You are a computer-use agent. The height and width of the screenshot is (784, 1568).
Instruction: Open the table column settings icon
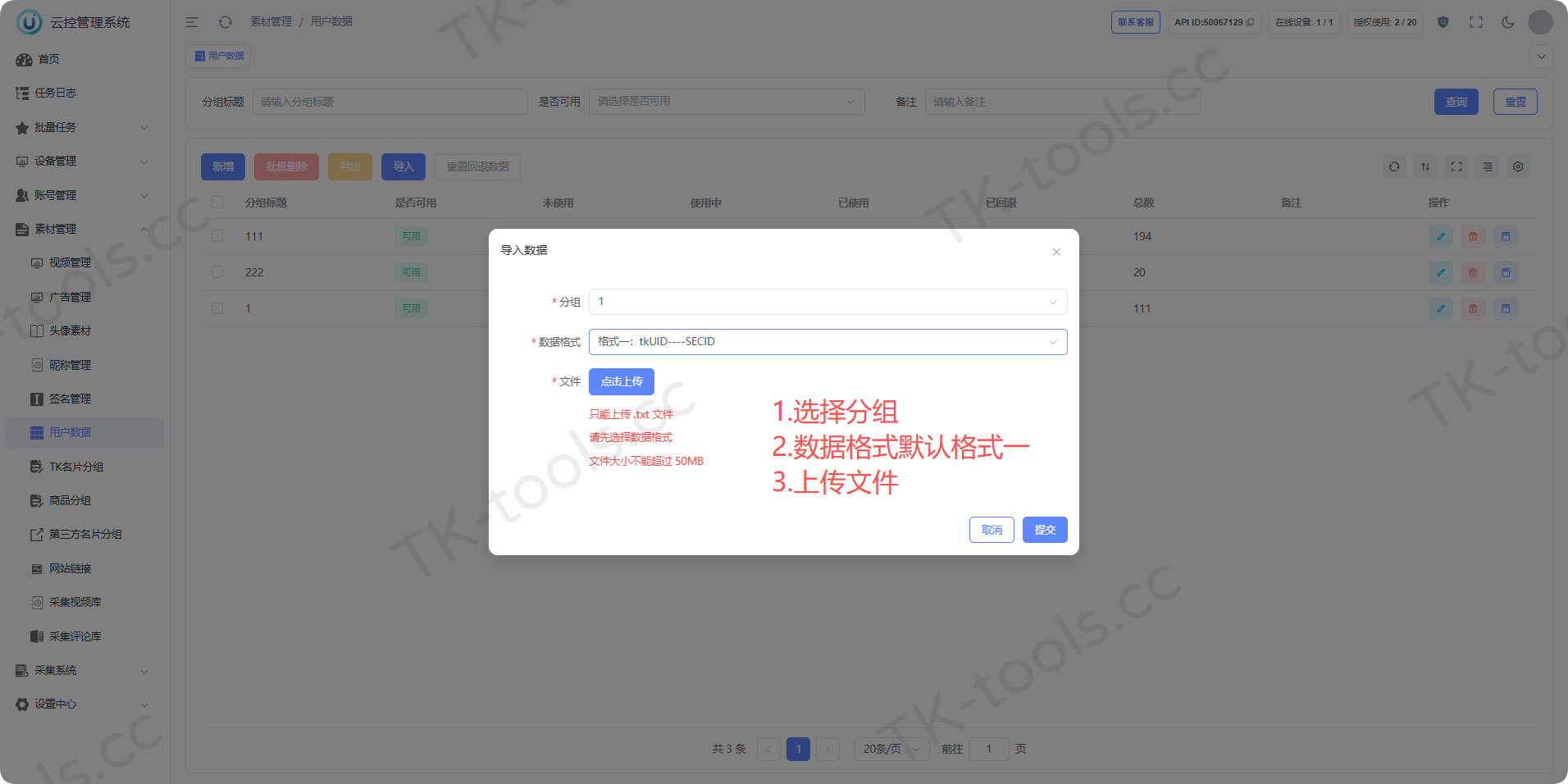point(1518,166)
